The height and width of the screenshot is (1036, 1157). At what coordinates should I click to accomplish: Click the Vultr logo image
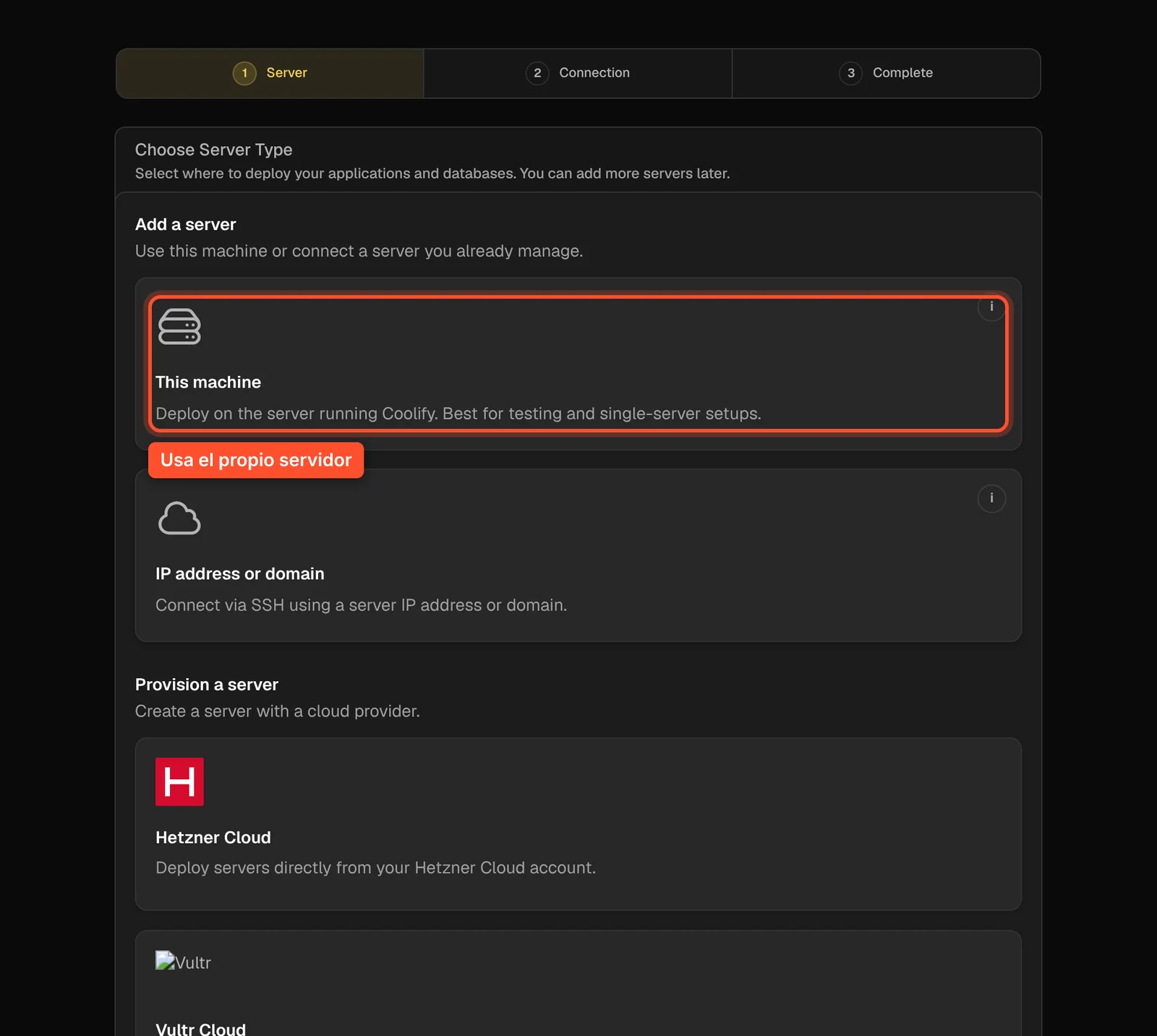tap(183, 962)
